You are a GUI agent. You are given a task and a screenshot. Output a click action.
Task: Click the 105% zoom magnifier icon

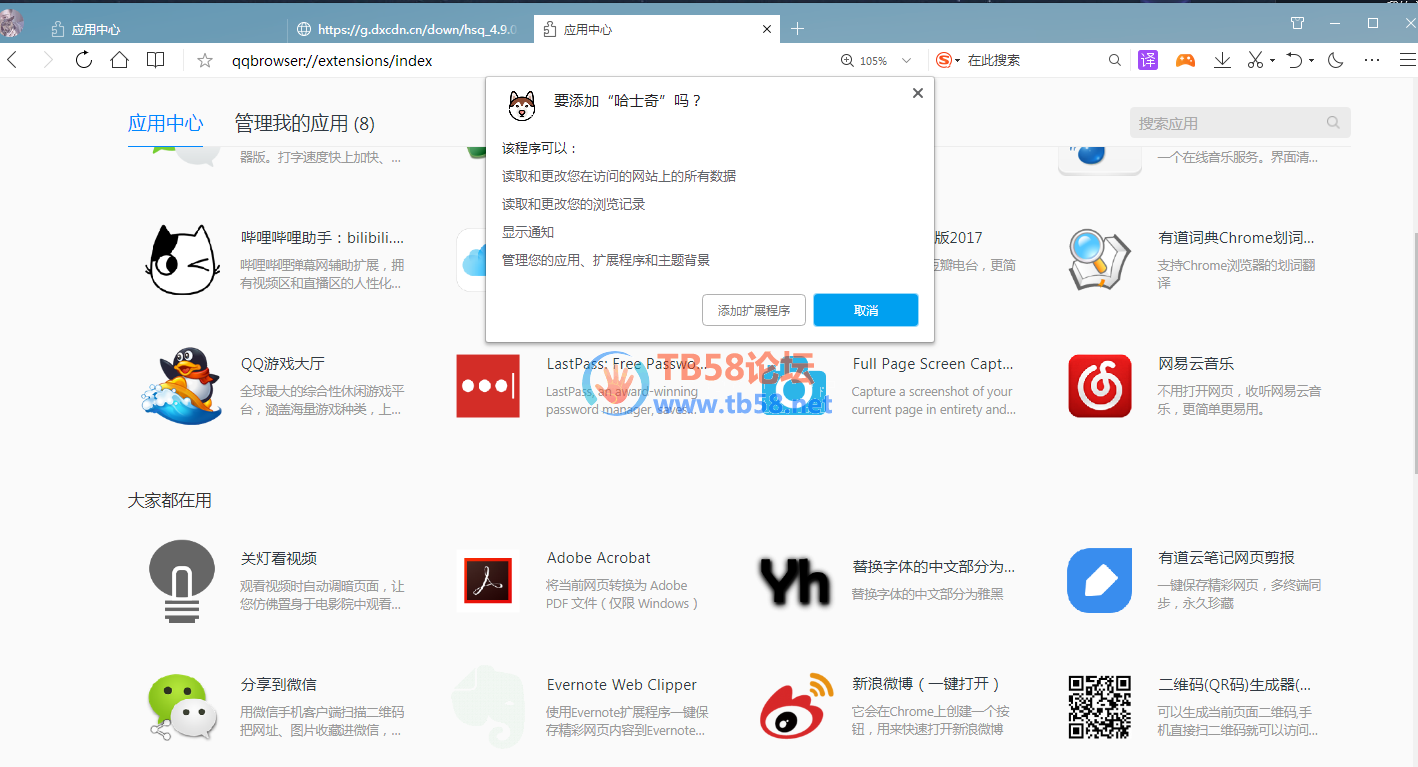[848, 61]
